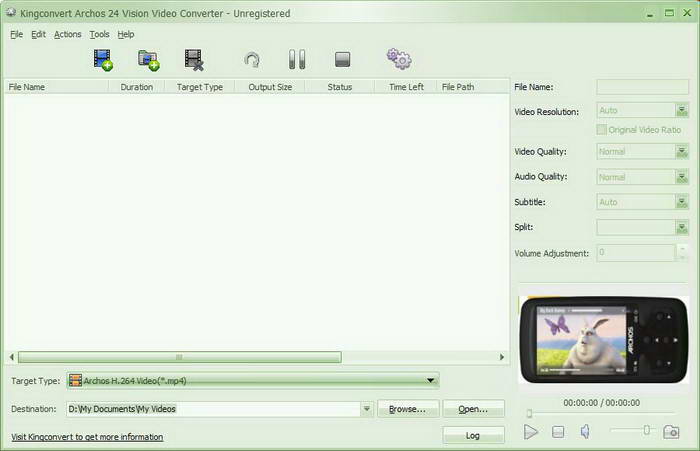Click the Add folder icon in toolbar
The height and width of the screenshot is (451, 700).
click(148, 60)
